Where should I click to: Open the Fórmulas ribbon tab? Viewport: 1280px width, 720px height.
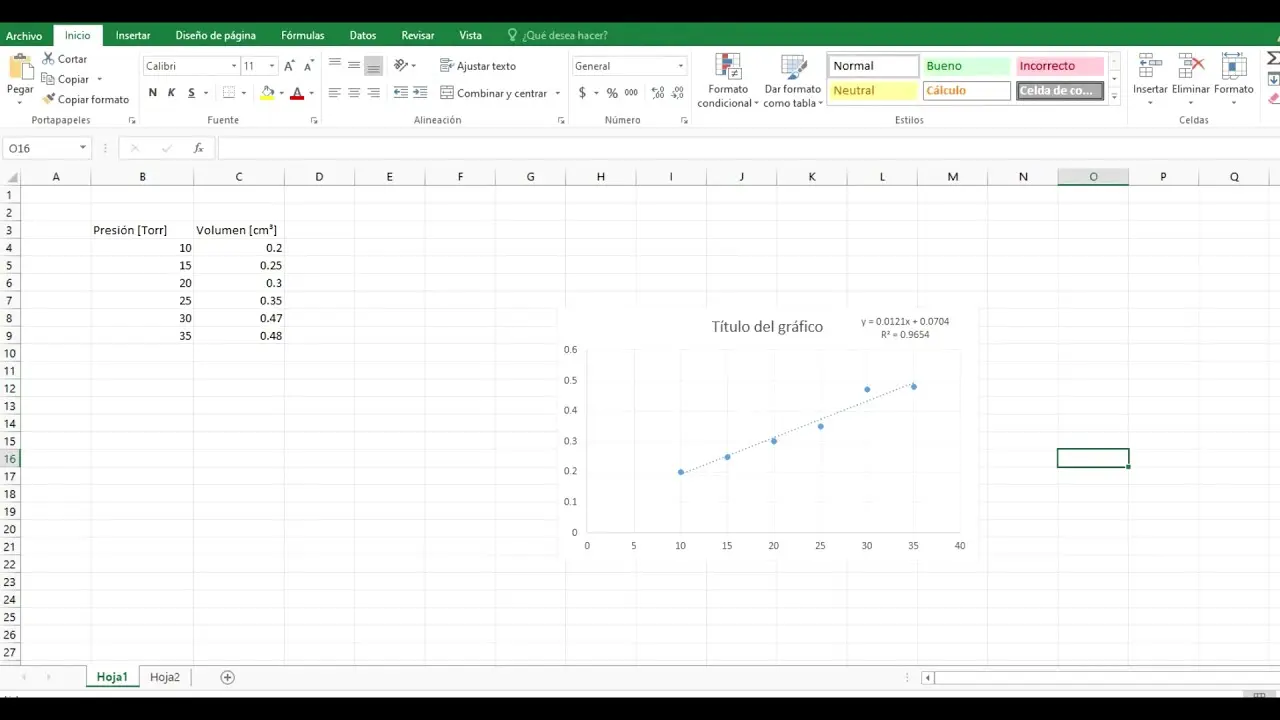coord(302,35)
